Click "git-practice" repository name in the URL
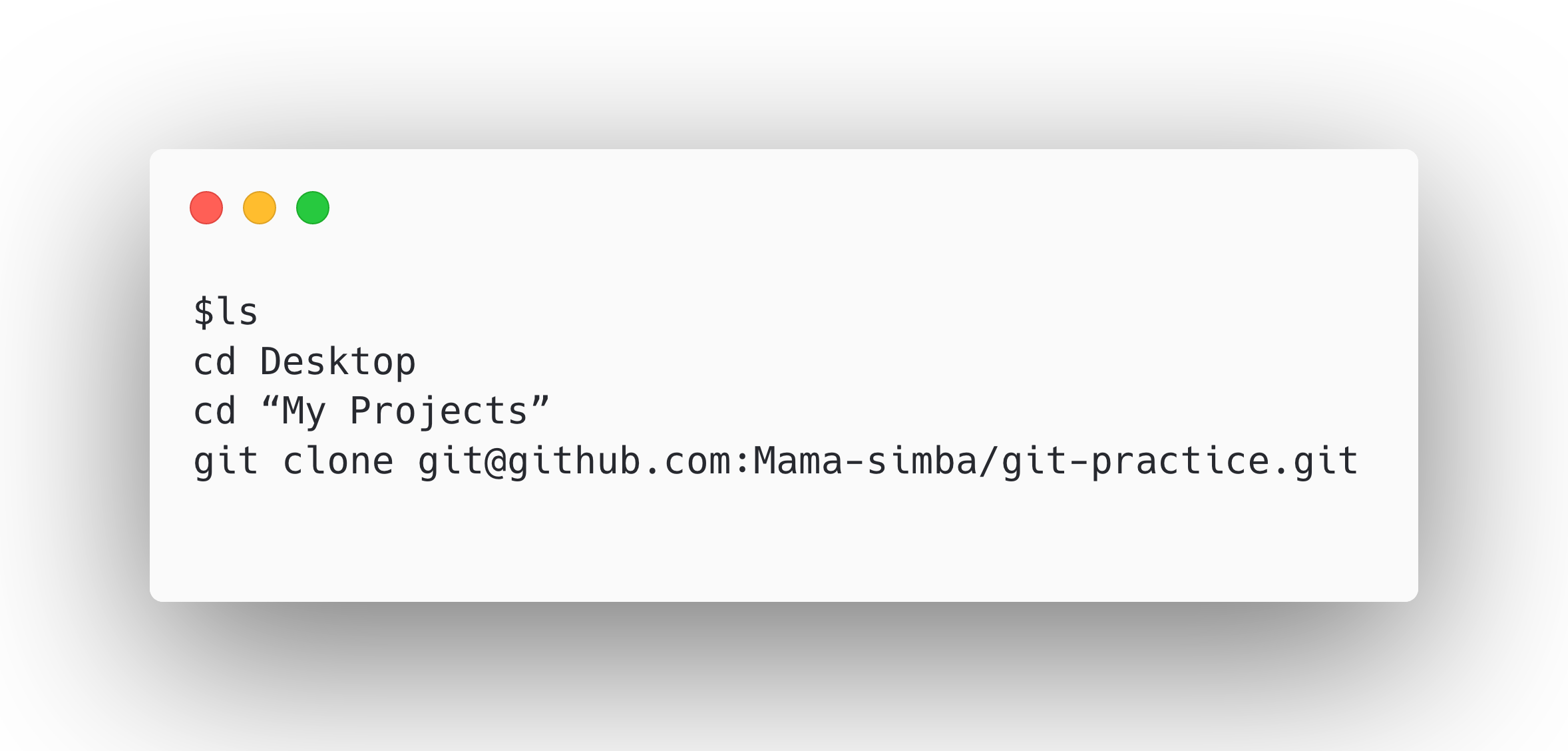Image resolution: width=1568 pixels, height=751 pixels. point(1135,461)
